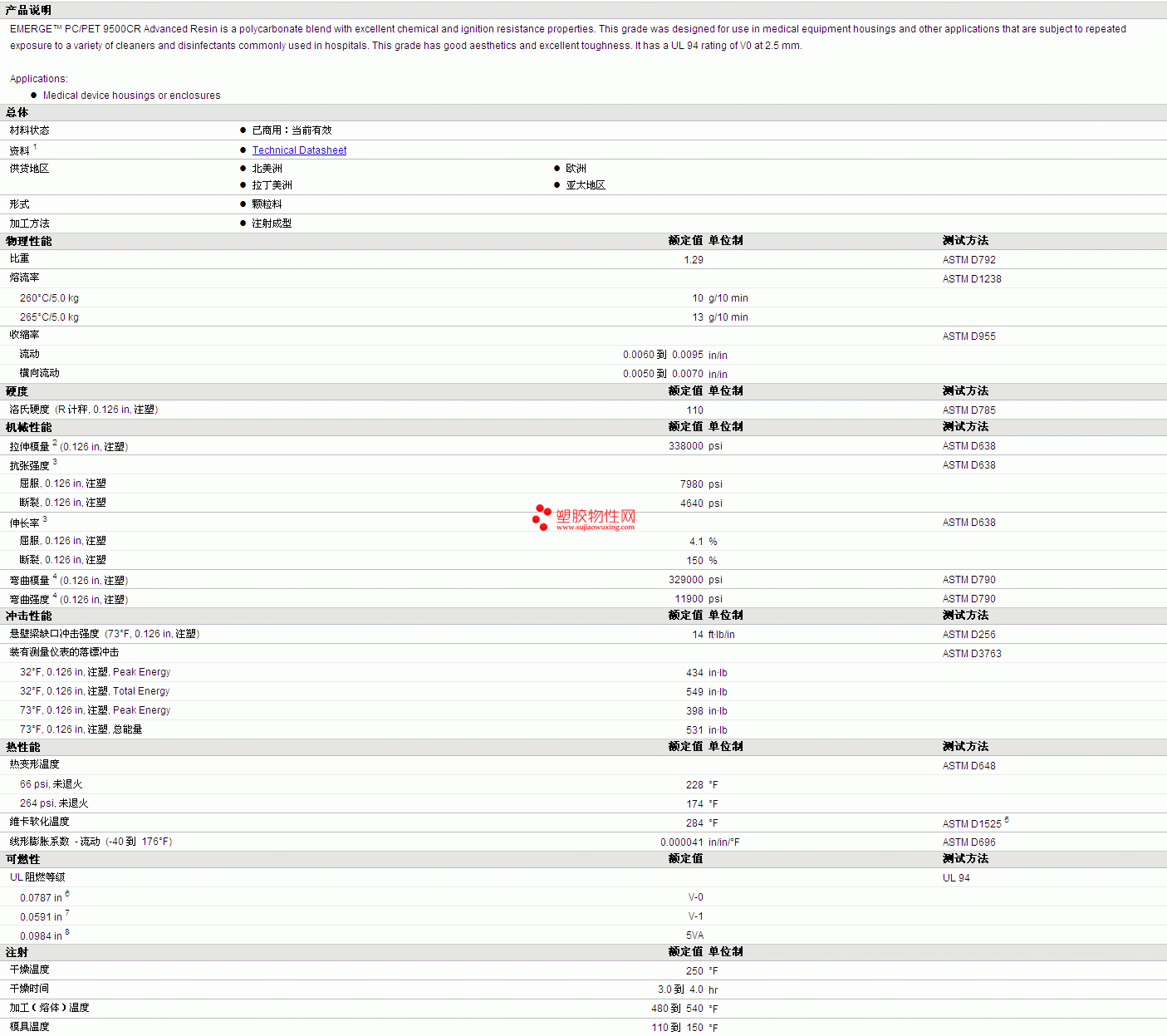Select the 物理性能 section header
This screenshot has width=1167, height=1036.
pyautogui.click(x=28, y=241)
